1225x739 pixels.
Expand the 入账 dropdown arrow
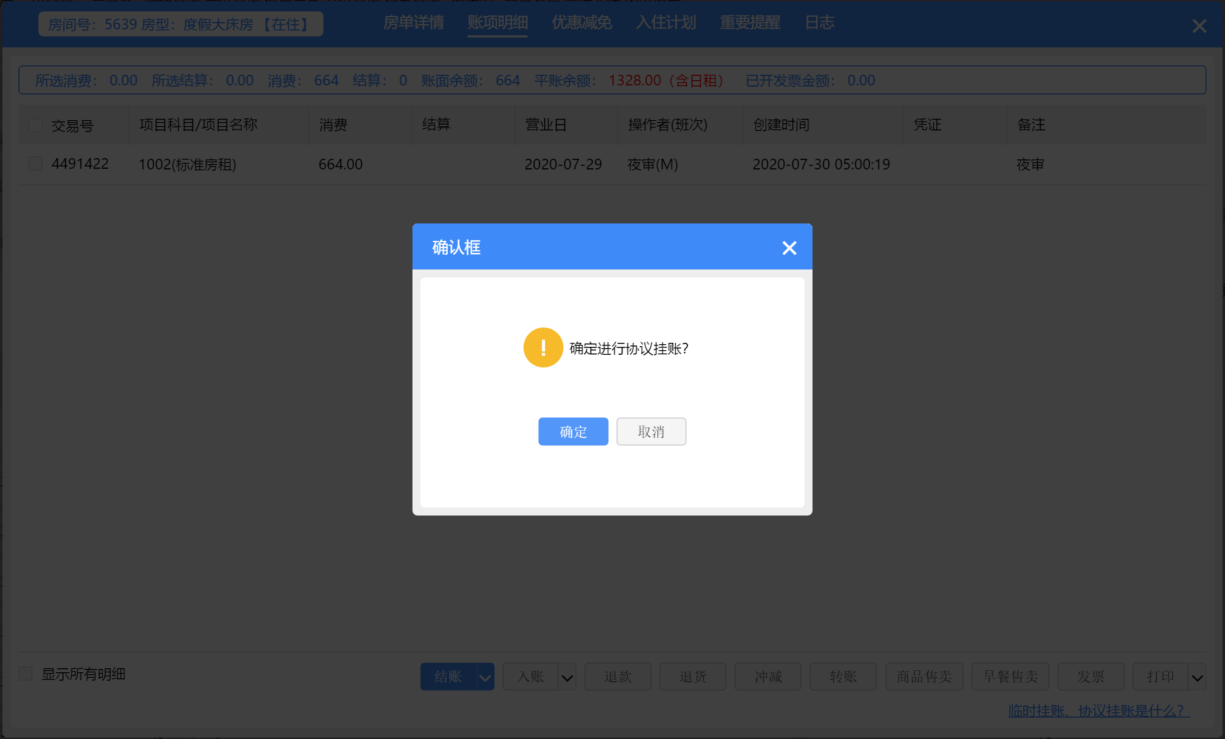567,677
